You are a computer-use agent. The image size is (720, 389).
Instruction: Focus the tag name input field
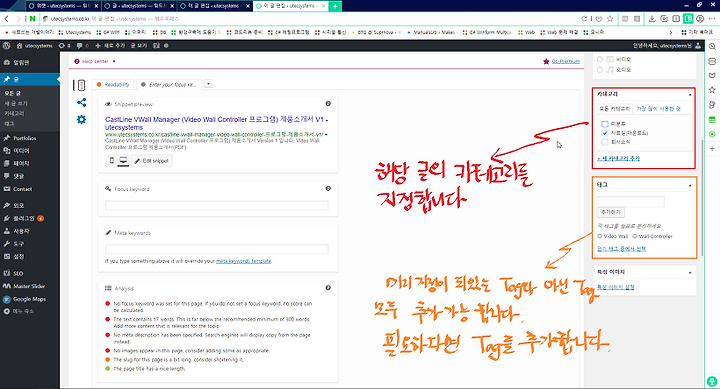(630, 201)
